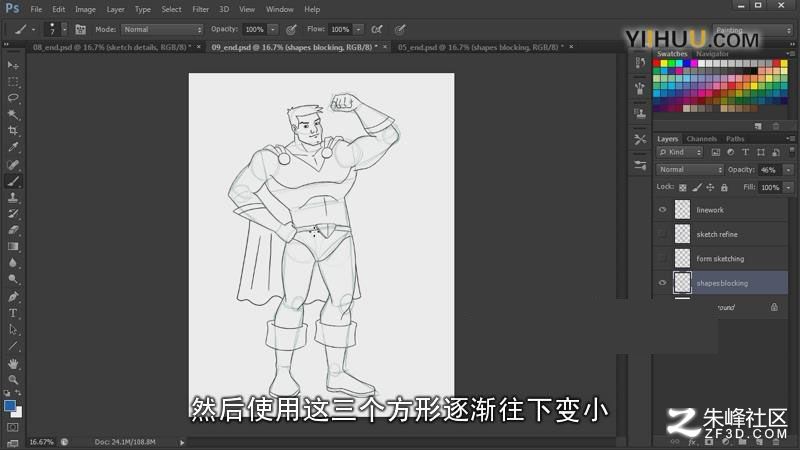Screen dimensions: 800x450
Task: Open the layer Fill dropdown arrow
Action: (x=788, y=188)
